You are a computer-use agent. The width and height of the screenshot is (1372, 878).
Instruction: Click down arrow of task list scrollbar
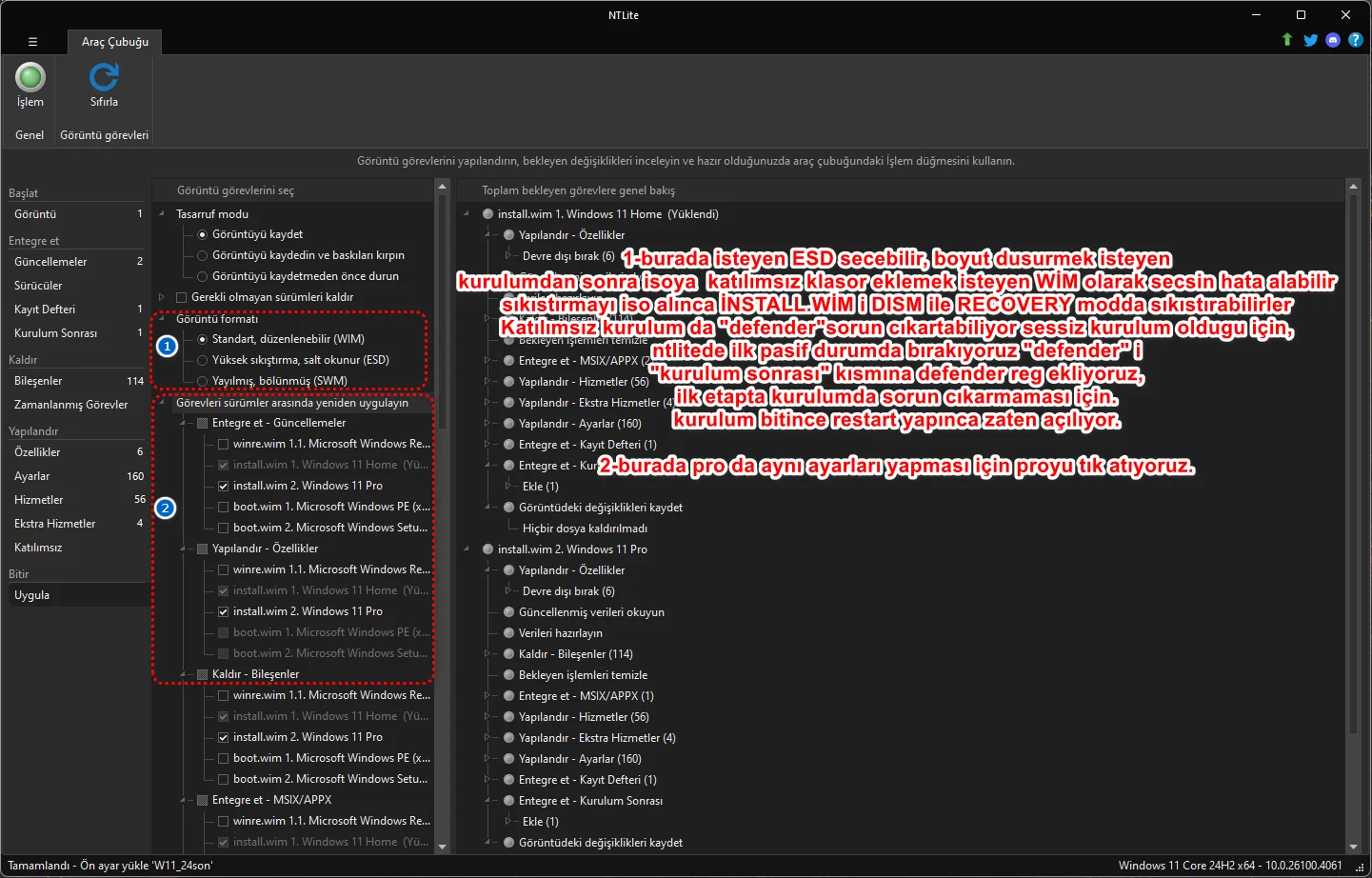(442, 846)
